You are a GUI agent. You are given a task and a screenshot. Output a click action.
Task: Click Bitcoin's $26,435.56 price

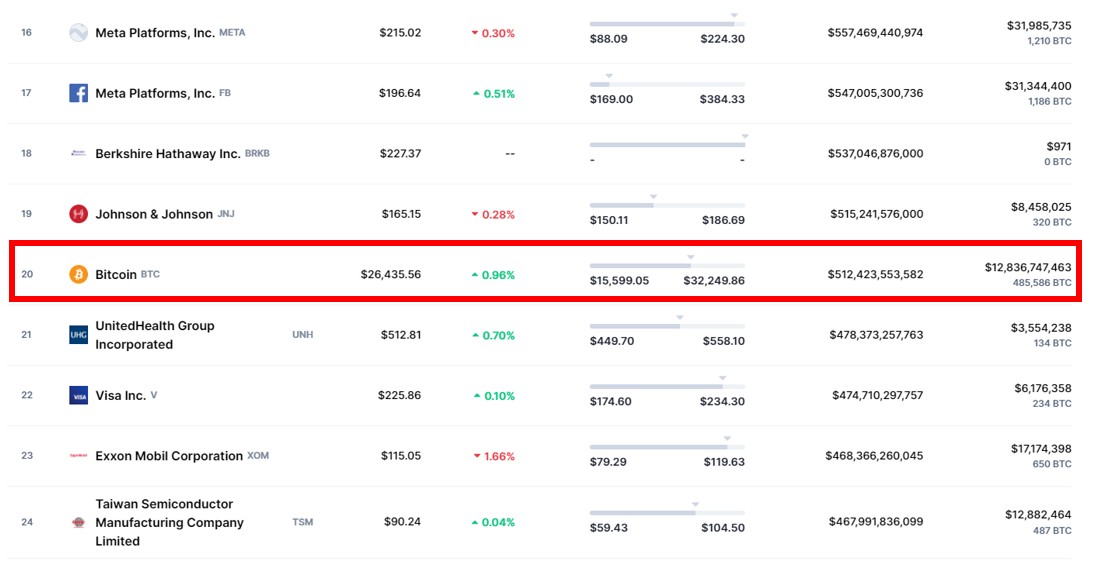[x=391, y=274]
